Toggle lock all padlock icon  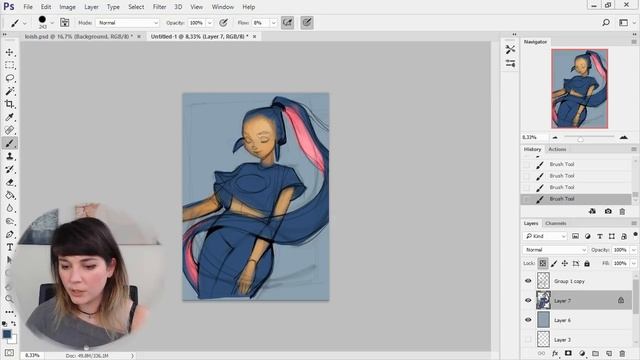(587, 264)
